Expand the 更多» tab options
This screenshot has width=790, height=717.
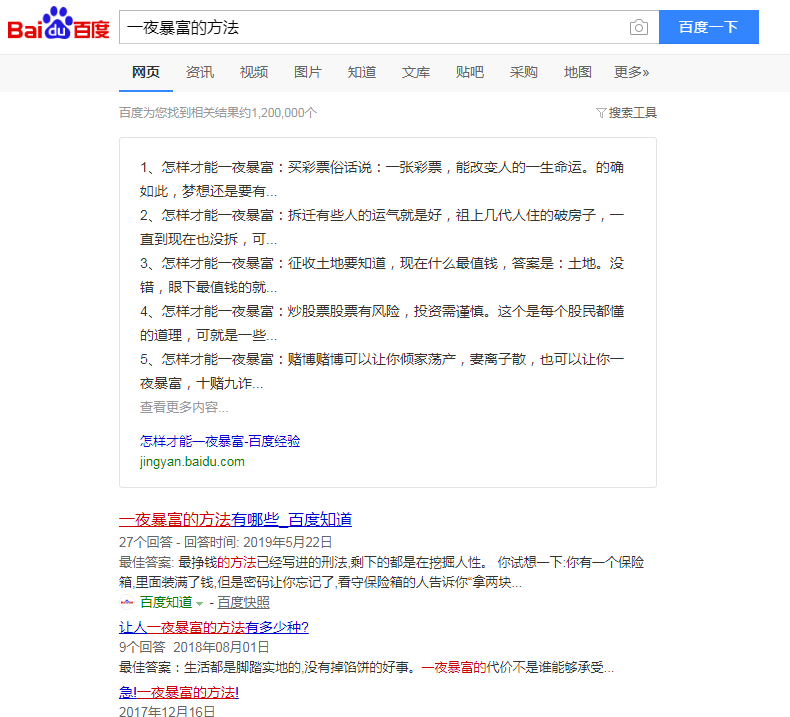(631, 73)
